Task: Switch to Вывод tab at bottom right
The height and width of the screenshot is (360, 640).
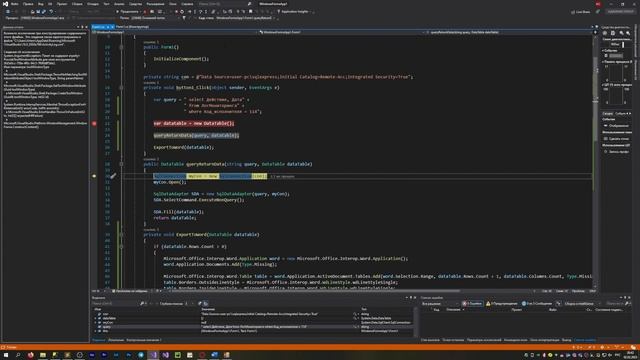Action: click(566, 340)
